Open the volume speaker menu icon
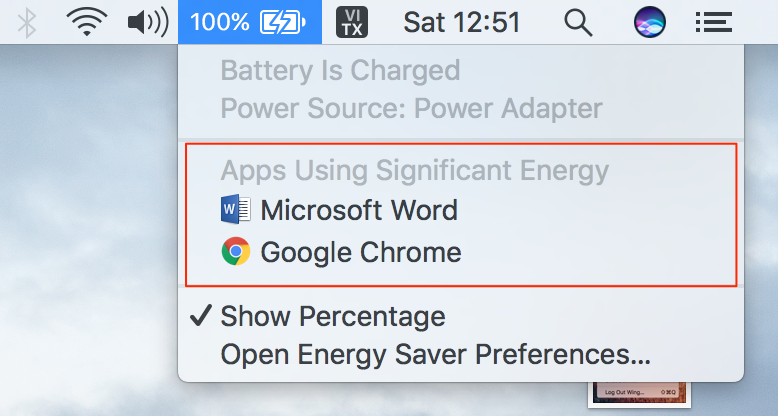The width and height of the screenshot is (778, 416). [x=148, y=22]
